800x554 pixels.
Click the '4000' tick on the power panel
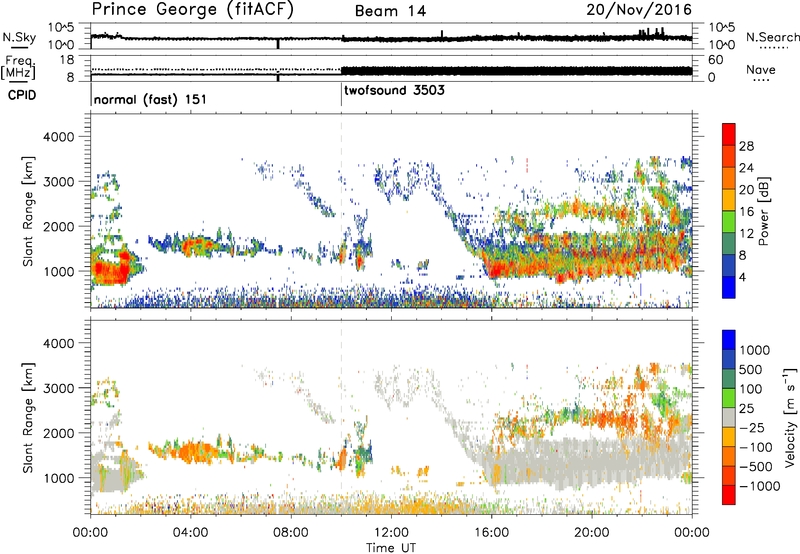(x=58, y=137)
